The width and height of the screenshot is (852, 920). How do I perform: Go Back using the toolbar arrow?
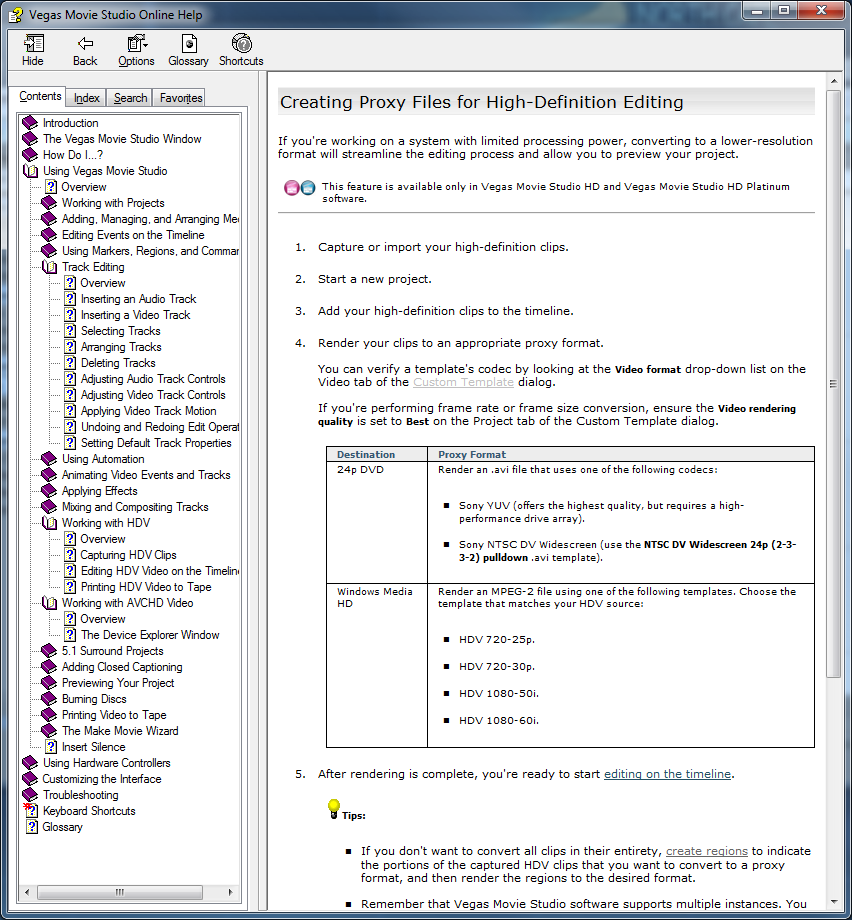pyautogui.click(x=85, y=43)
